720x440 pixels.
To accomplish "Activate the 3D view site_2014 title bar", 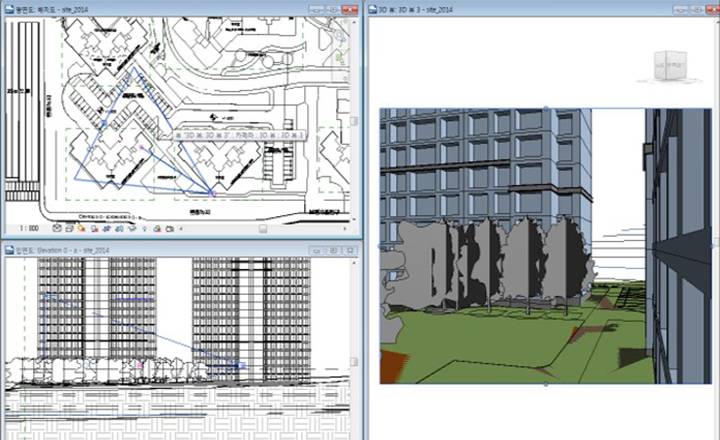I will [500, 8].
